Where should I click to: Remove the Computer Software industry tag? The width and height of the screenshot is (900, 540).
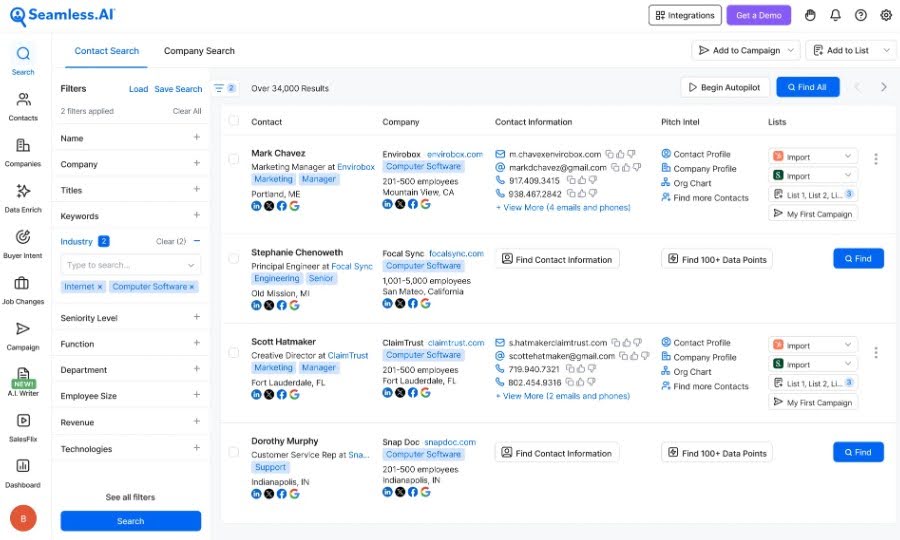click(x=192, y=286)
